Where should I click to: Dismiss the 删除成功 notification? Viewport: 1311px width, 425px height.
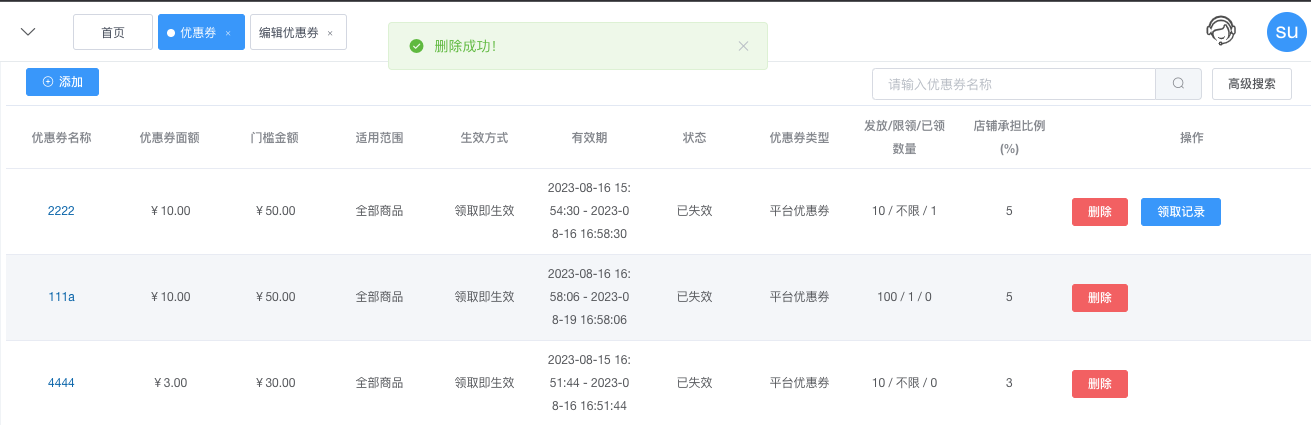[x=743, y=46]
